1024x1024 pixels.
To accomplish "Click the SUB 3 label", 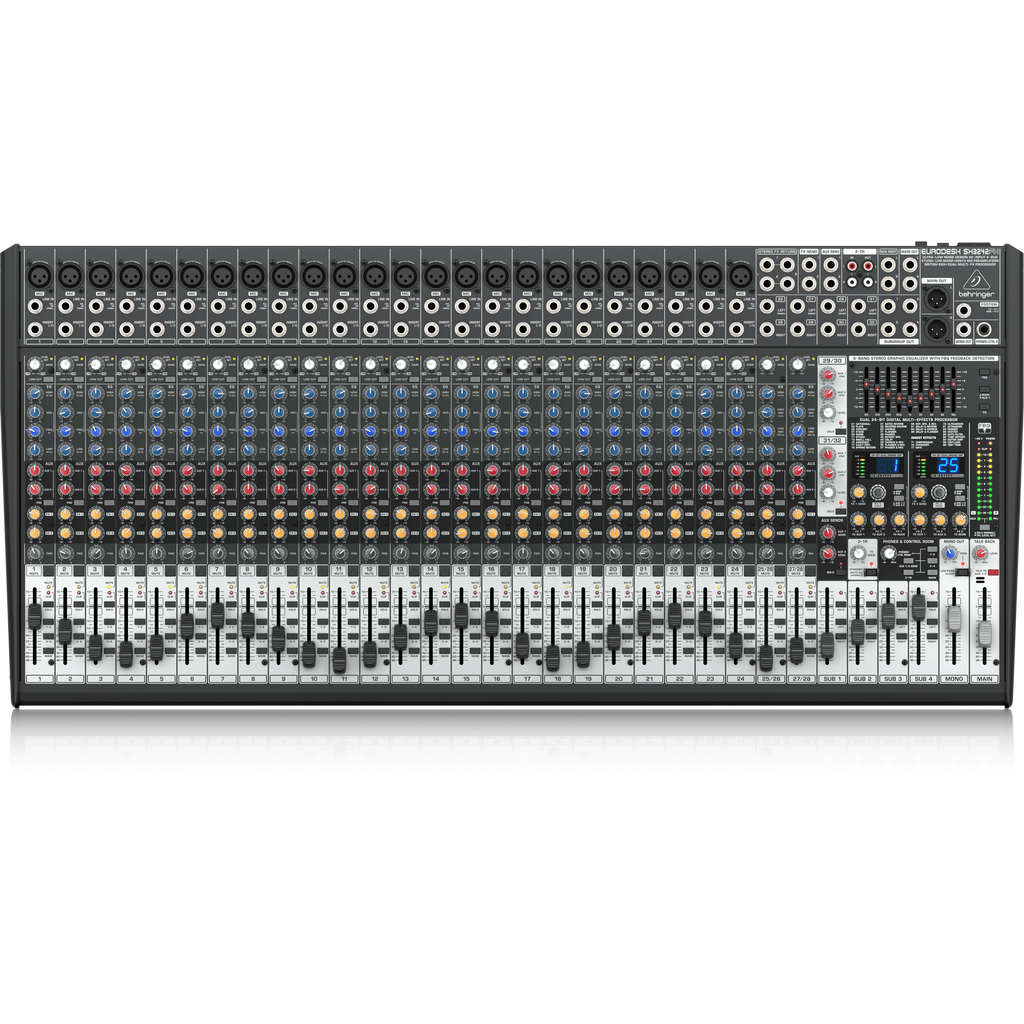I will [x=893, y=679].
